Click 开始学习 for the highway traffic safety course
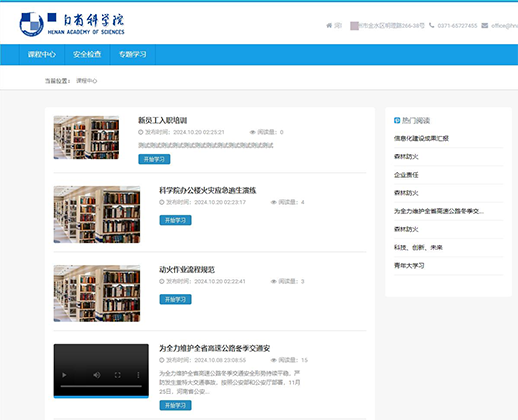This screenshot has height=420, width=518. click(175, 405)
